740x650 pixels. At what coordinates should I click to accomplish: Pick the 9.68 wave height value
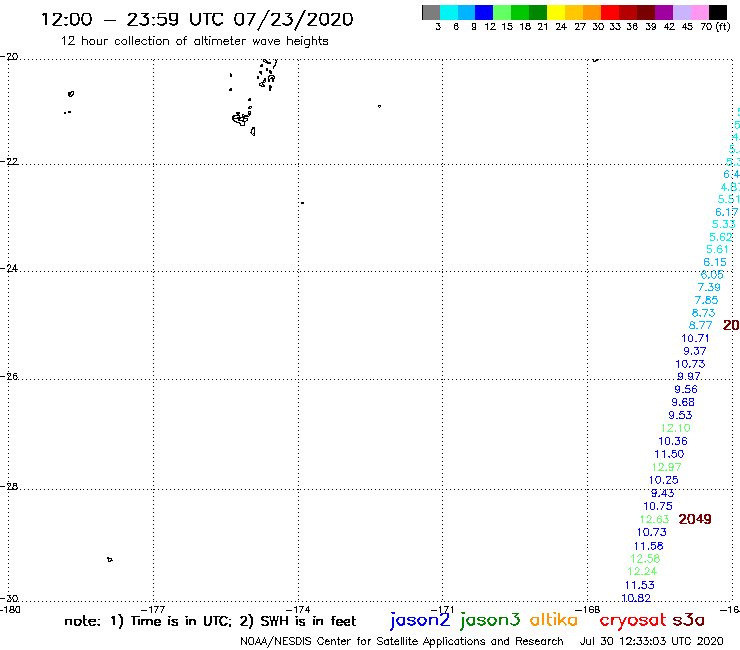pos(683,402)
